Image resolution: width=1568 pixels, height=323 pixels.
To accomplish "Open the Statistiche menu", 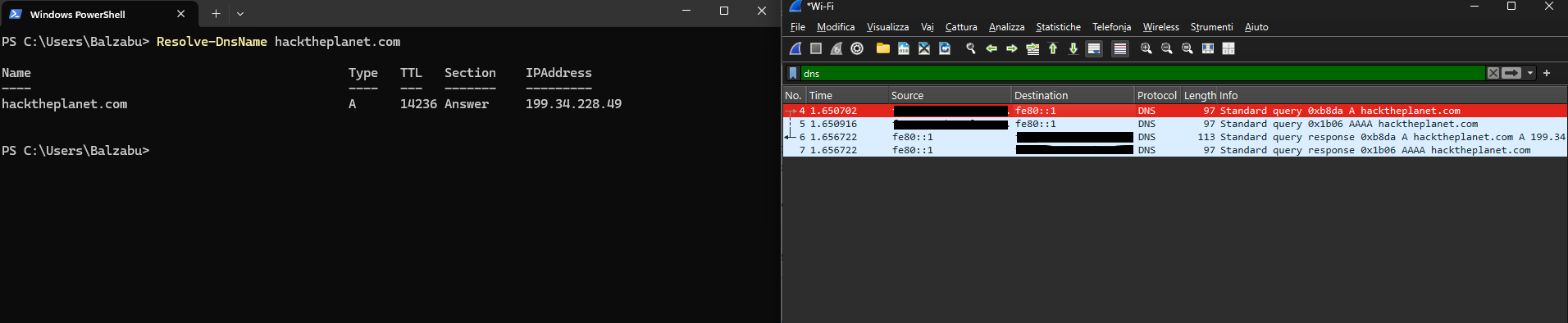I will pyautogui.click(x=1058, y=27).
